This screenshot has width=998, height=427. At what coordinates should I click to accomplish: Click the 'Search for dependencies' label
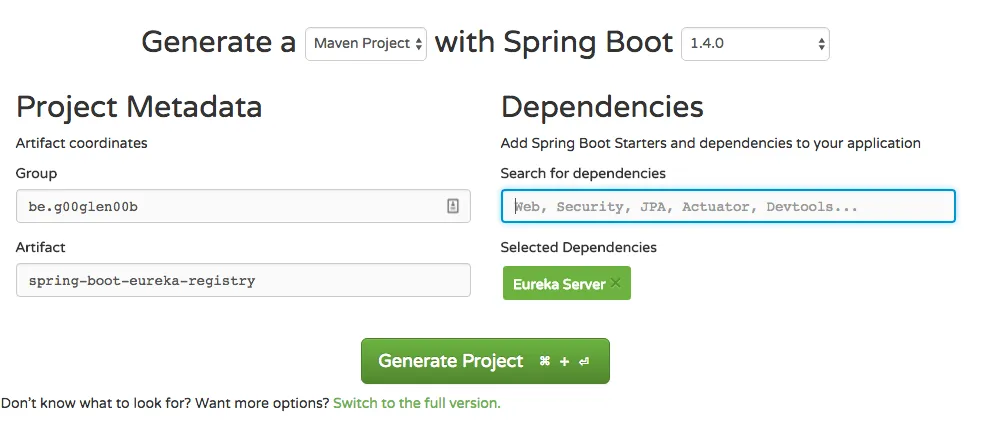[583, 173]
